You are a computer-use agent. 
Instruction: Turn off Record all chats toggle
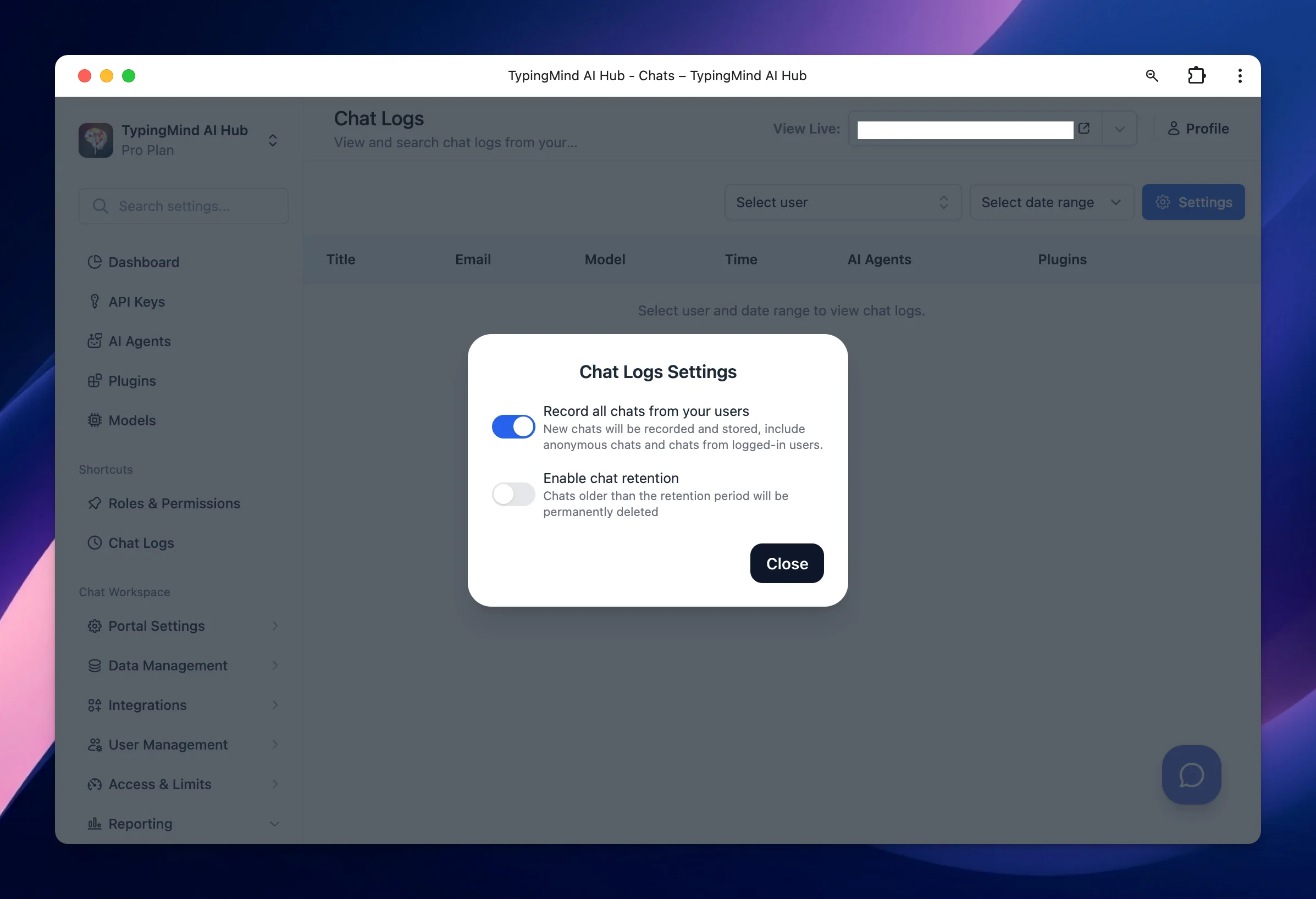(x=513, y=427)
